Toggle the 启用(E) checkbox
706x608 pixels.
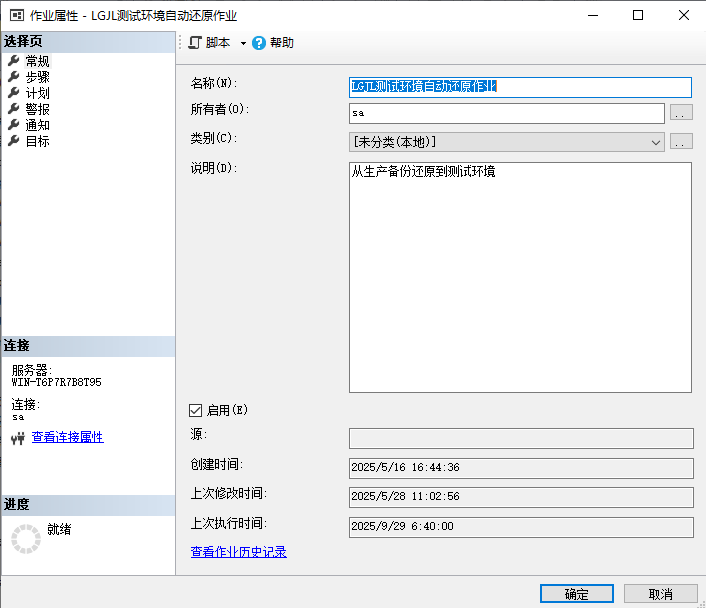(195, 410)
